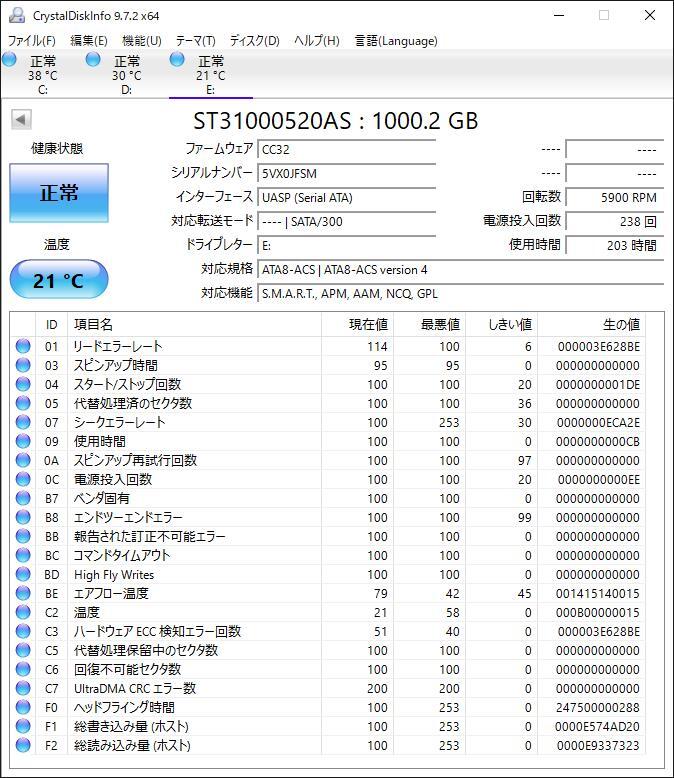Click the status icon for B8 エンドツーエンドエラー
The image size is (674, 778).
23,517
